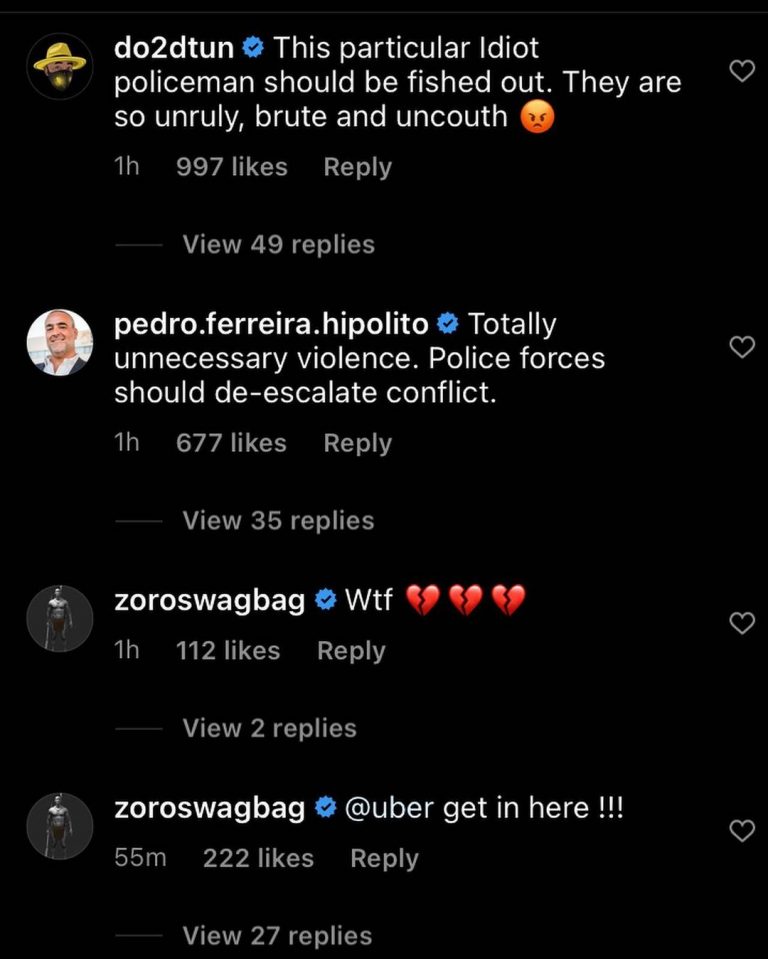Open pedro.ferreira.hipolito's profile avatar
The height and width of the screenshot is (959, 768).
(60, 342)
